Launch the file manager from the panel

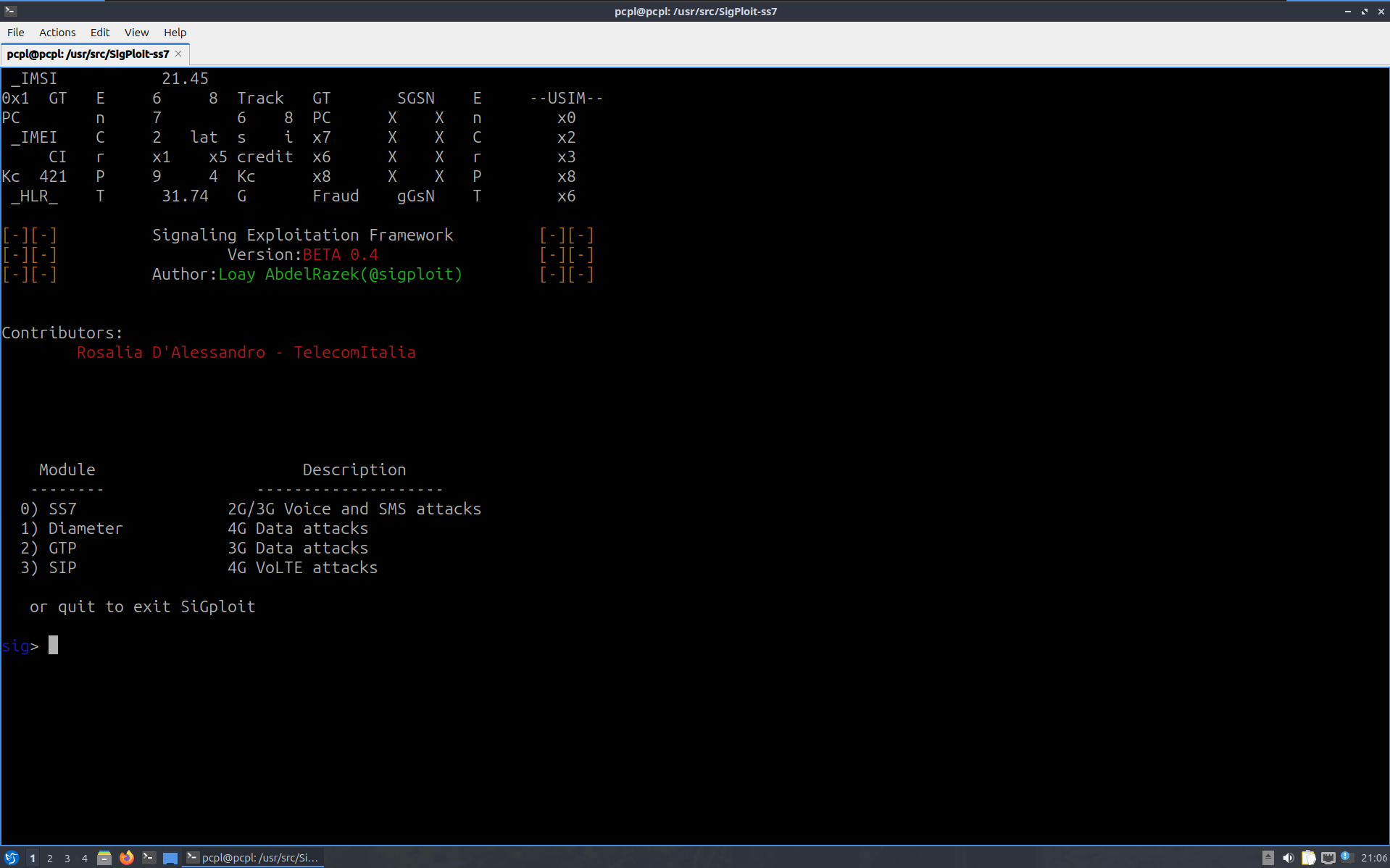pyautogui.click(x=104, y=858)
